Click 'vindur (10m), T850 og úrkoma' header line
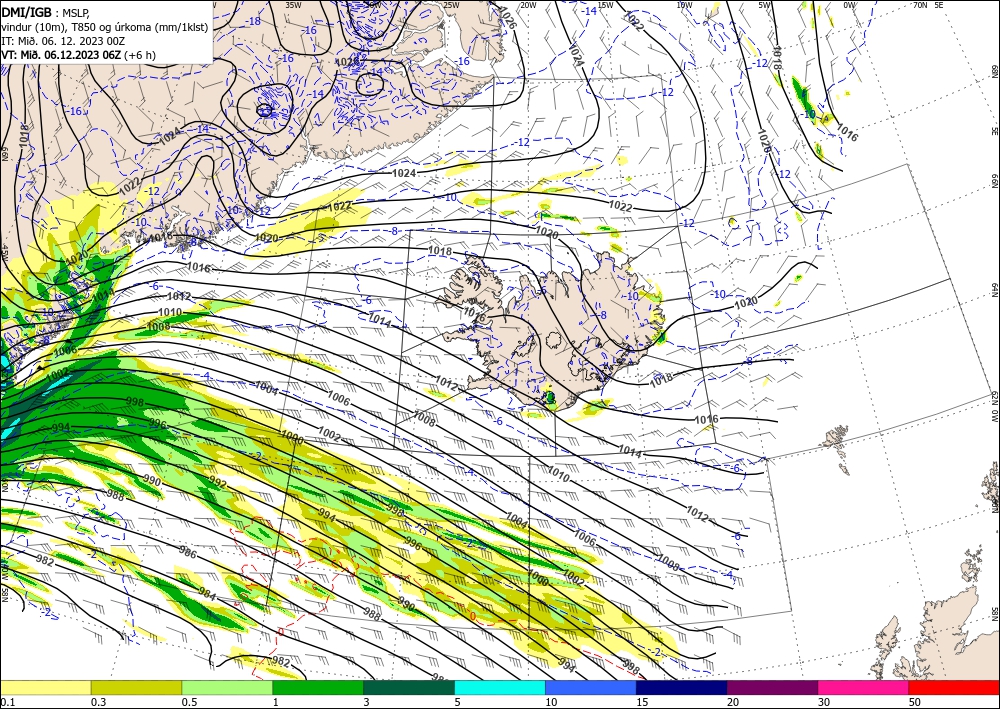The height and width of the screenshot is (709, 1000). click(x=104, y=26)
